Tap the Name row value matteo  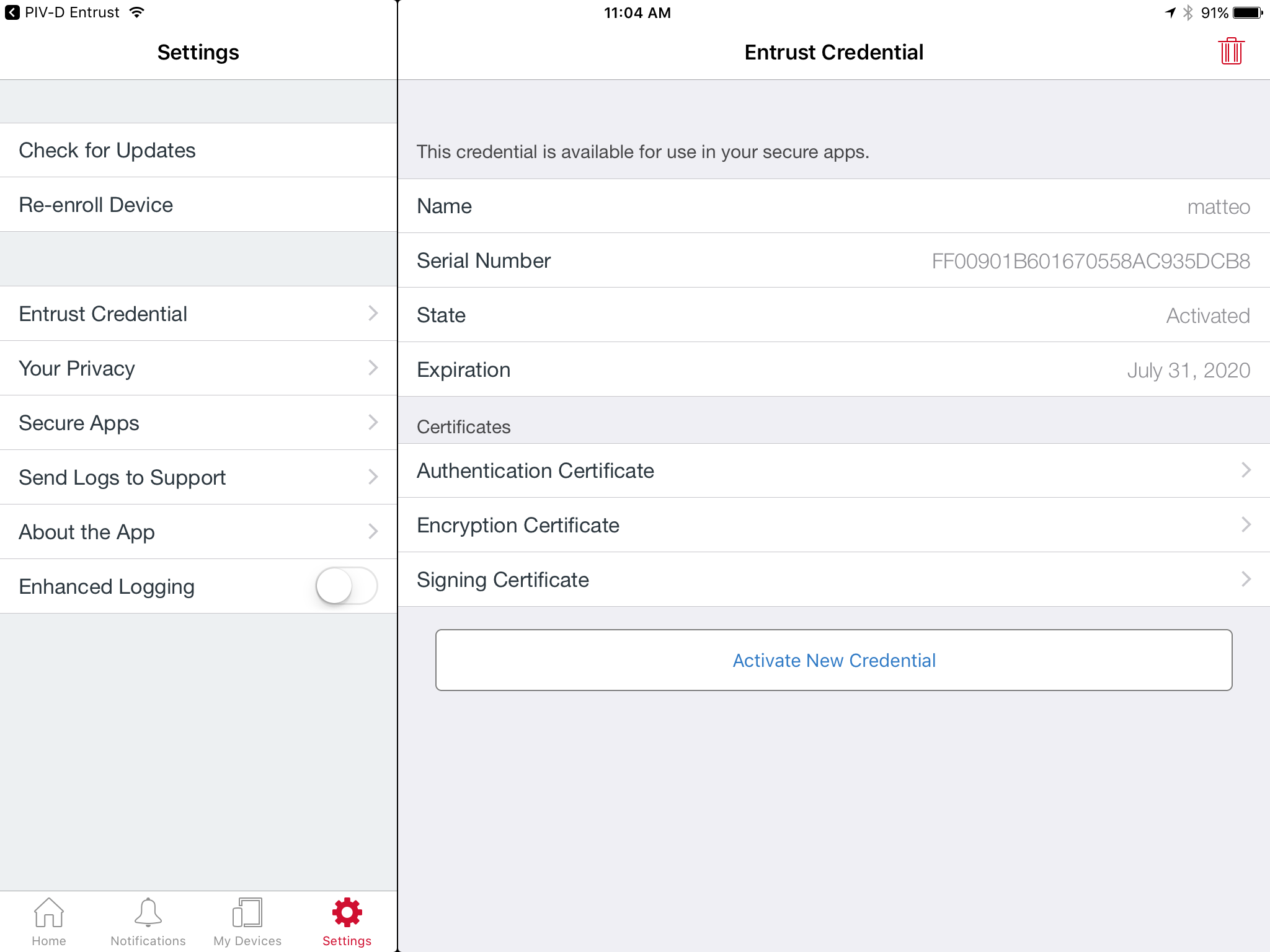pos(1218,206)
